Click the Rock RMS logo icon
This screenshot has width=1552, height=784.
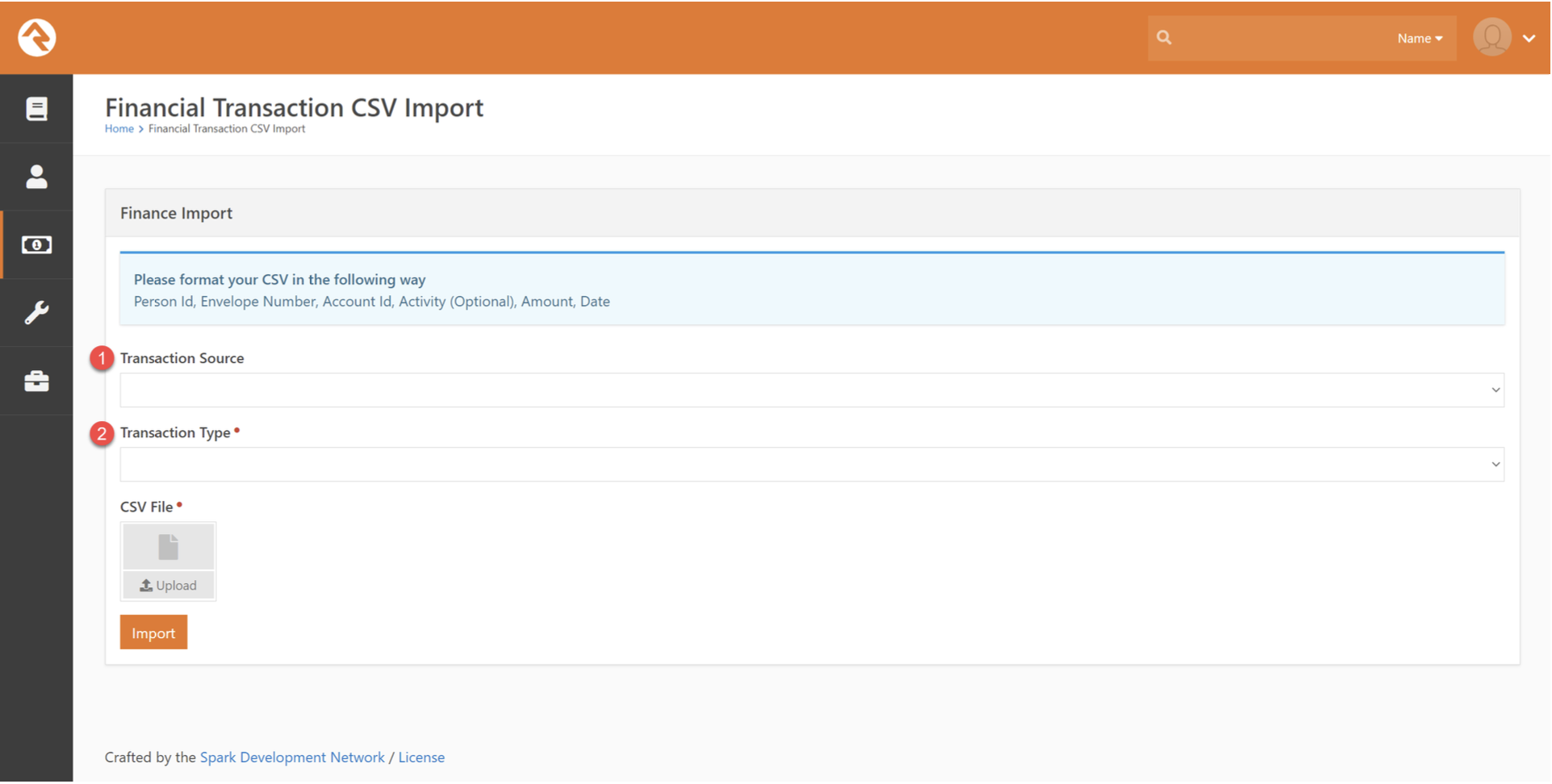coord(36,37)
